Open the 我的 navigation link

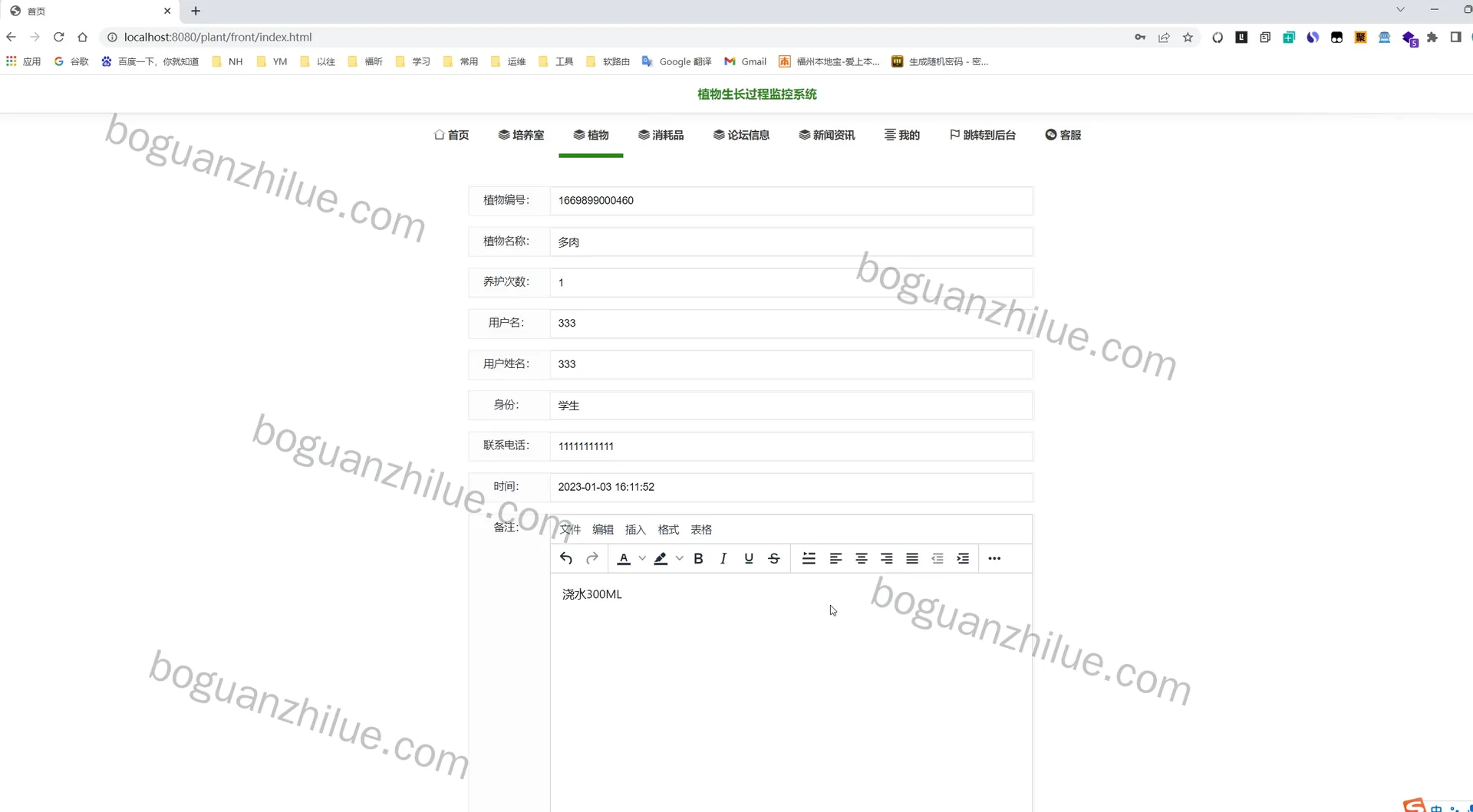point(902,135)
